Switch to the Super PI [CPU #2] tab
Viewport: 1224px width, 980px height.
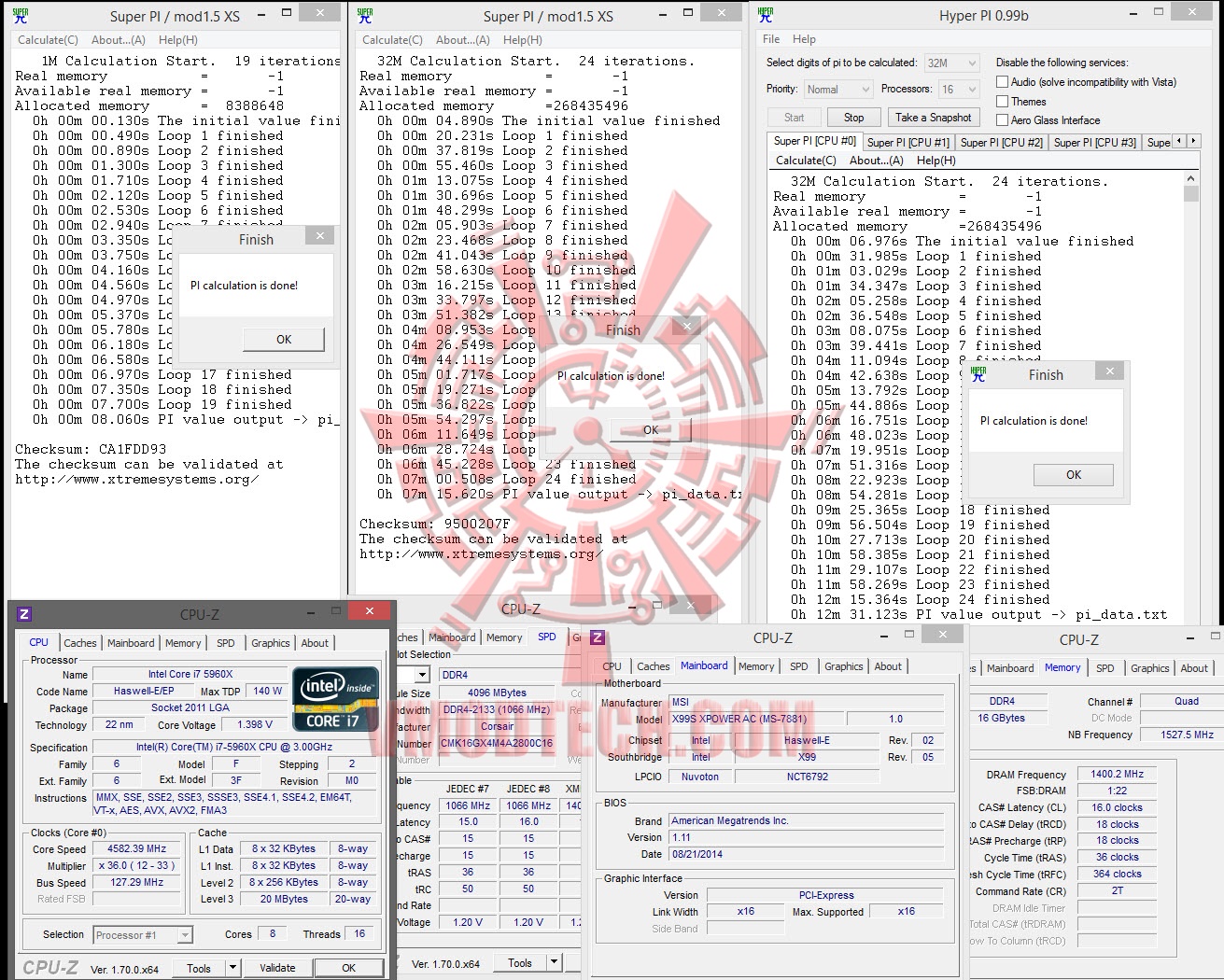pyautogui.click(x=1001, y=142)
